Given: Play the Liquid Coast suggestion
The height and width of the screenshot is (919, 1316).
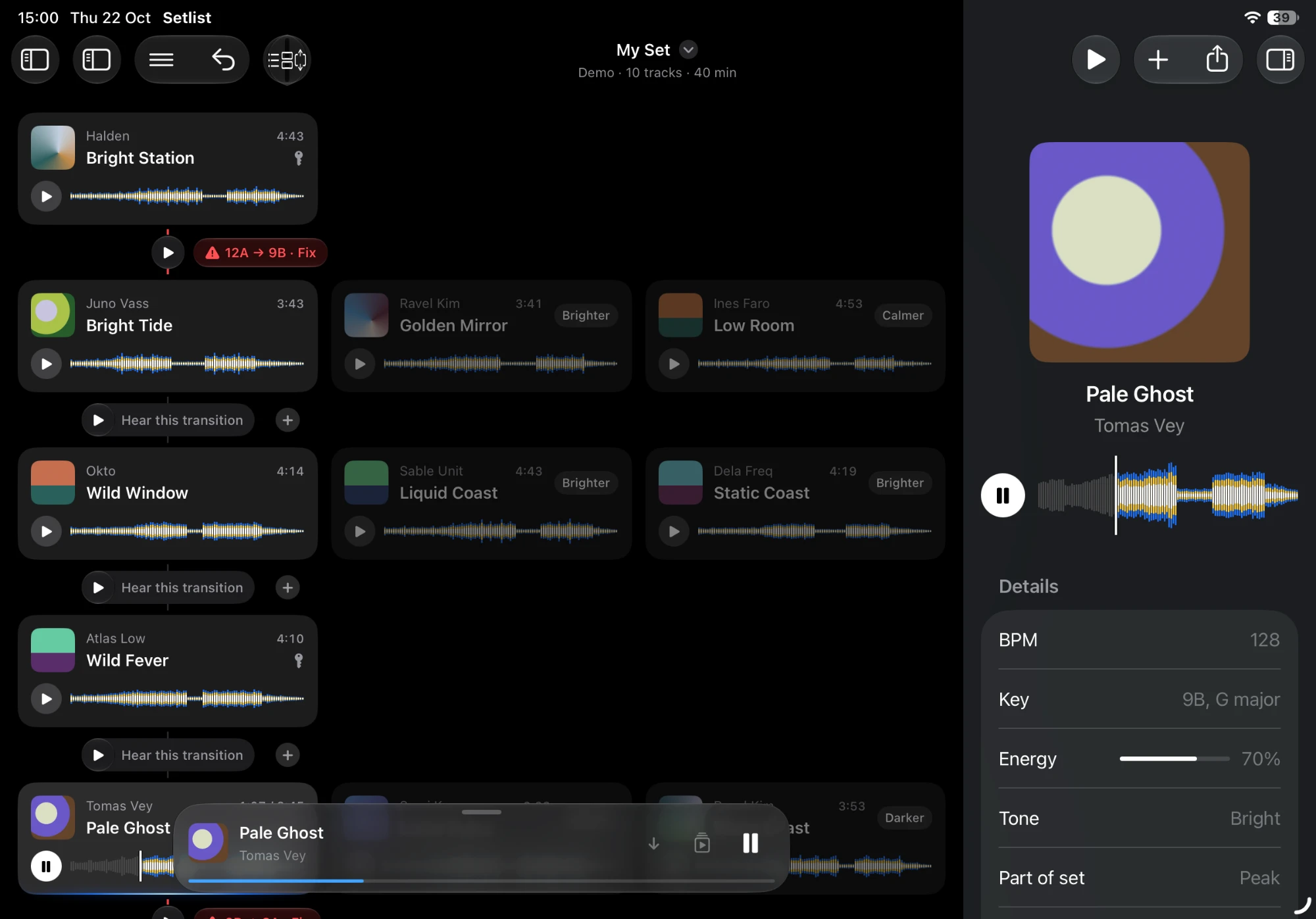Looking at the screenshot, I should 360,531.
